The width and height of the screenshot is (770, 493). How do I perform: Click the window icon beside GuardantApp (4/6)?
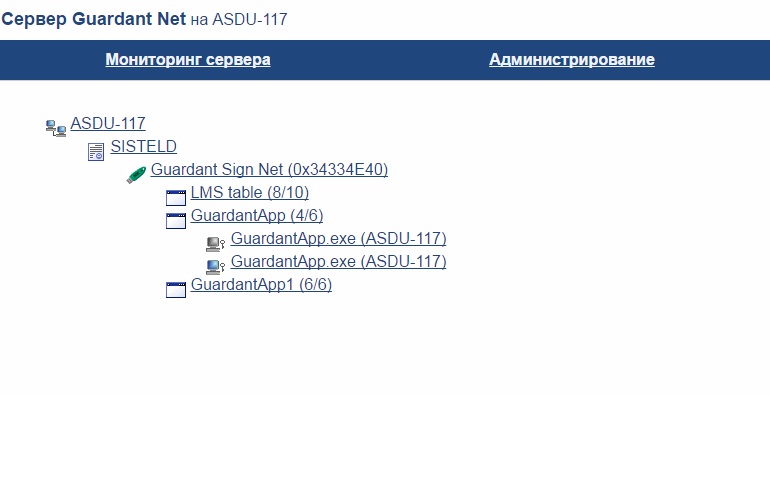(x=176, y=220)
